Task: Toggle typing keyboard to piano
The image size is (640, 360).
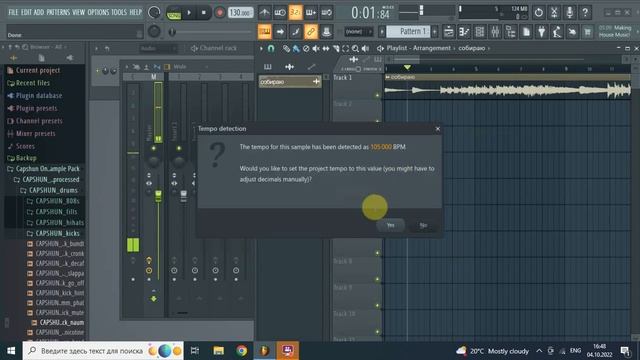Action: [264, 31]
